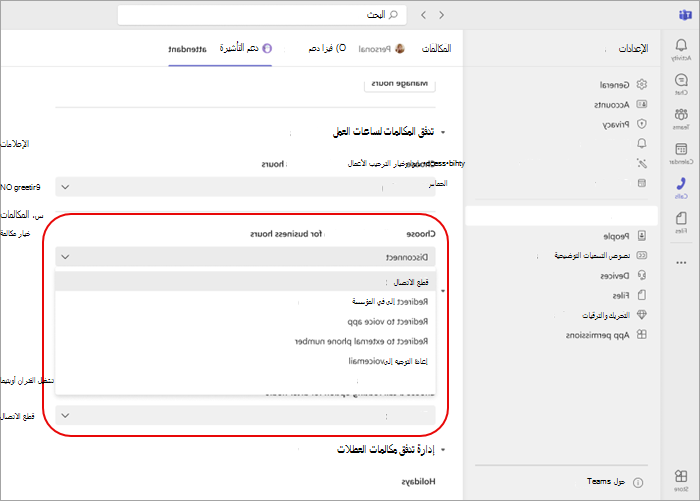Open General settings
700x501 pixels.
click(614, 85)
